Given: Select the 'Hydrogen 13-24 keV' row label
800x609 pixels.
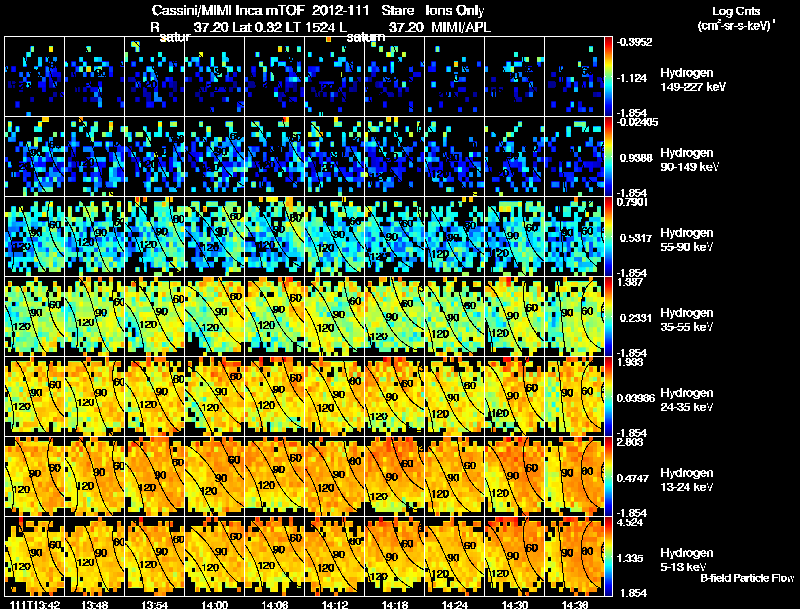Looking at the screenshot, I should click(687, 480).
